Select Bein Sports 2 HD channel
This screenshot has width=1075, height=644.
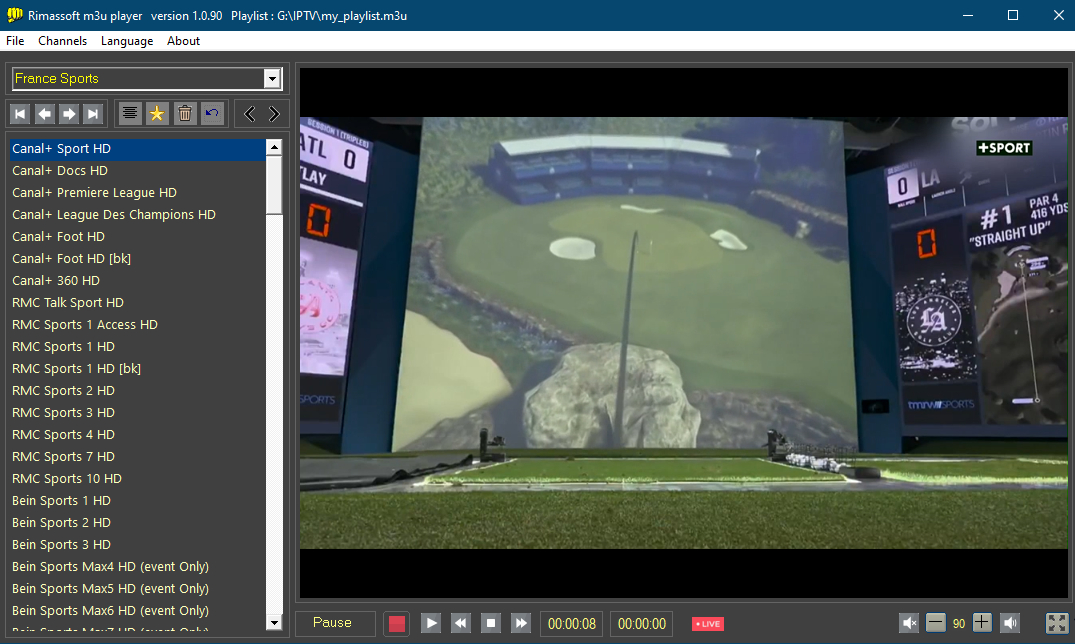click(137, 523)
